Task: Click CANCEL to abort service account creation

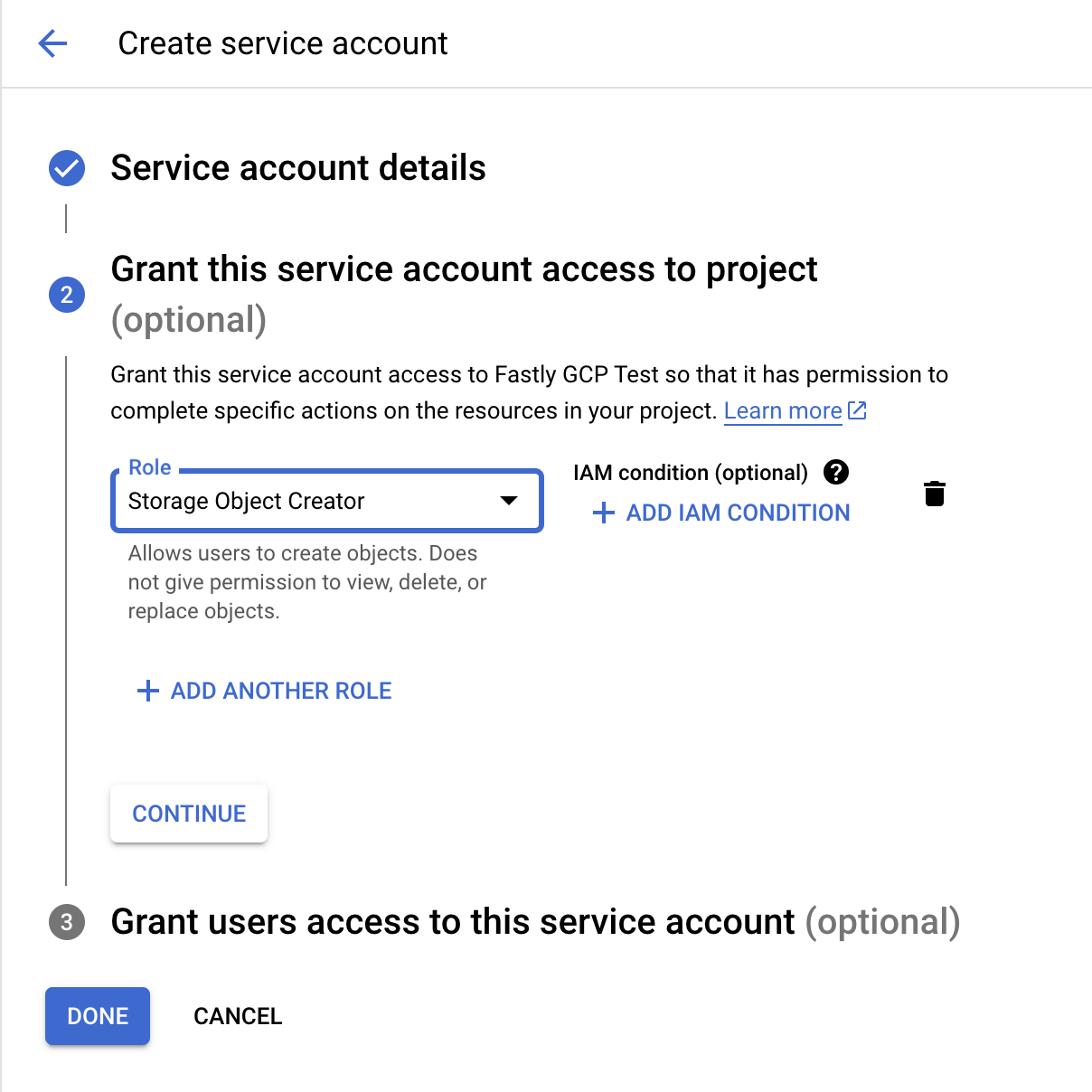Action: (237, 1016)
